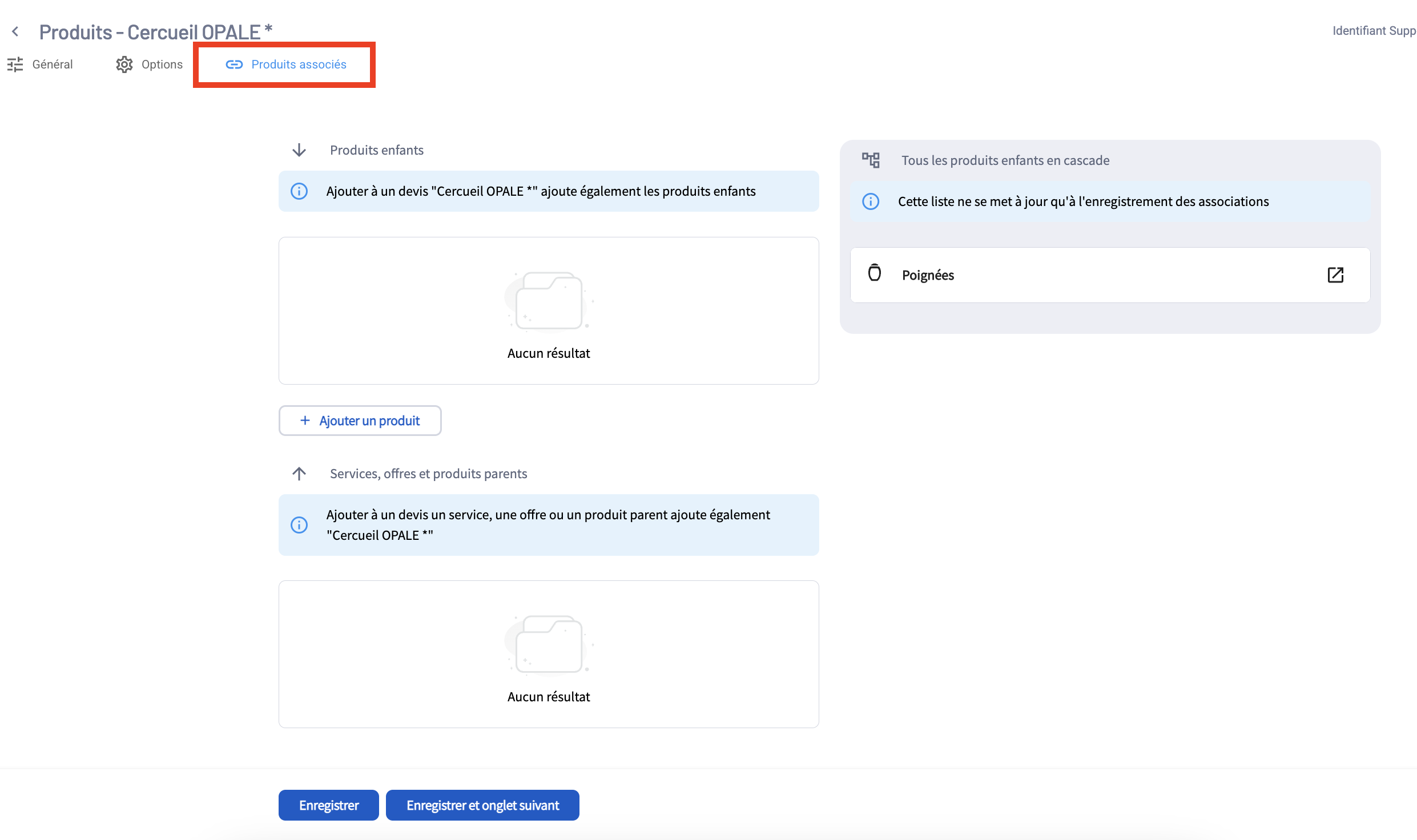Click the info icon beside Cette liste ne se met à jour

coord(871,201)
